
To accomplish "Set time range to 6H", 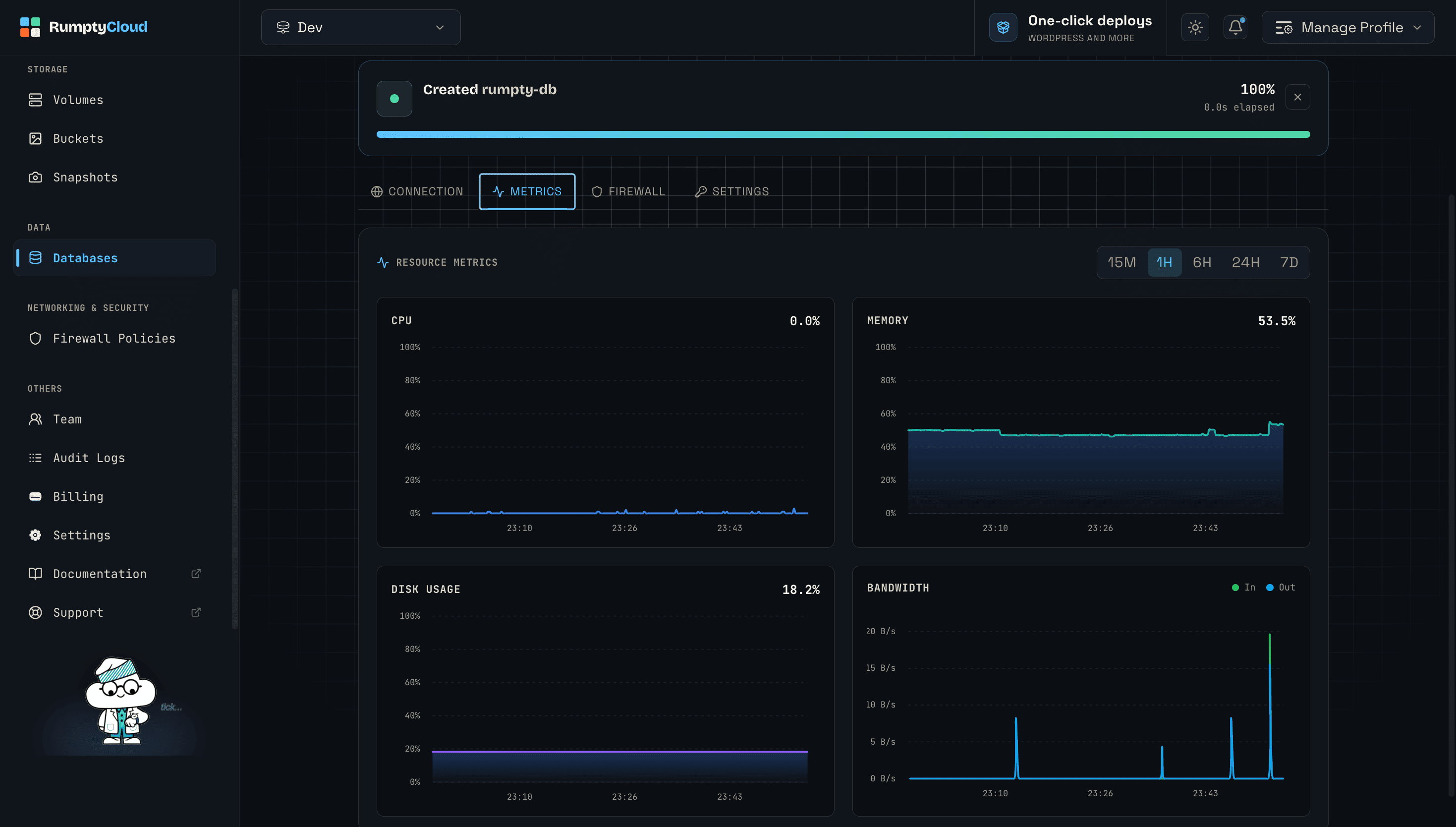I will (x=1202, y=262).
